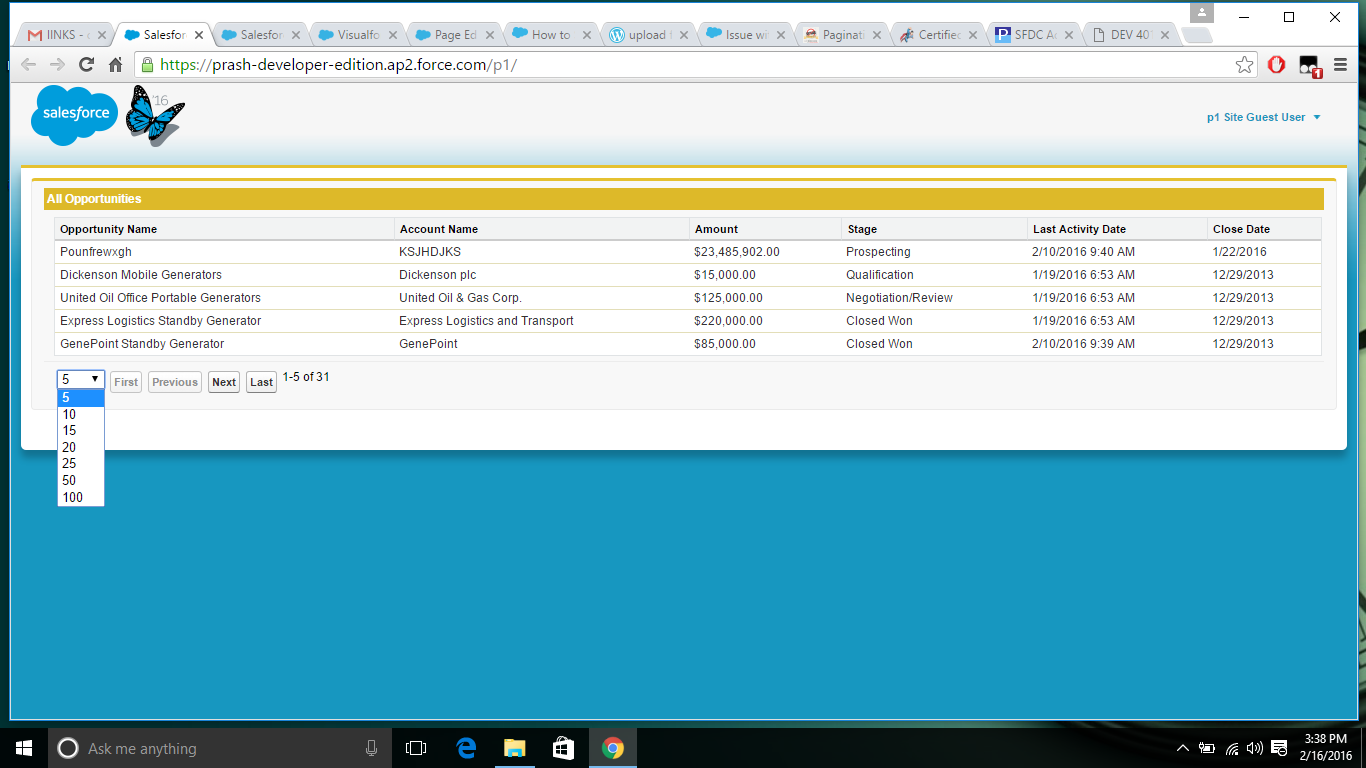This screenshot has height=768, width=1366.
Task: Jump to the Last page button
Action: (x=261, y=382)
